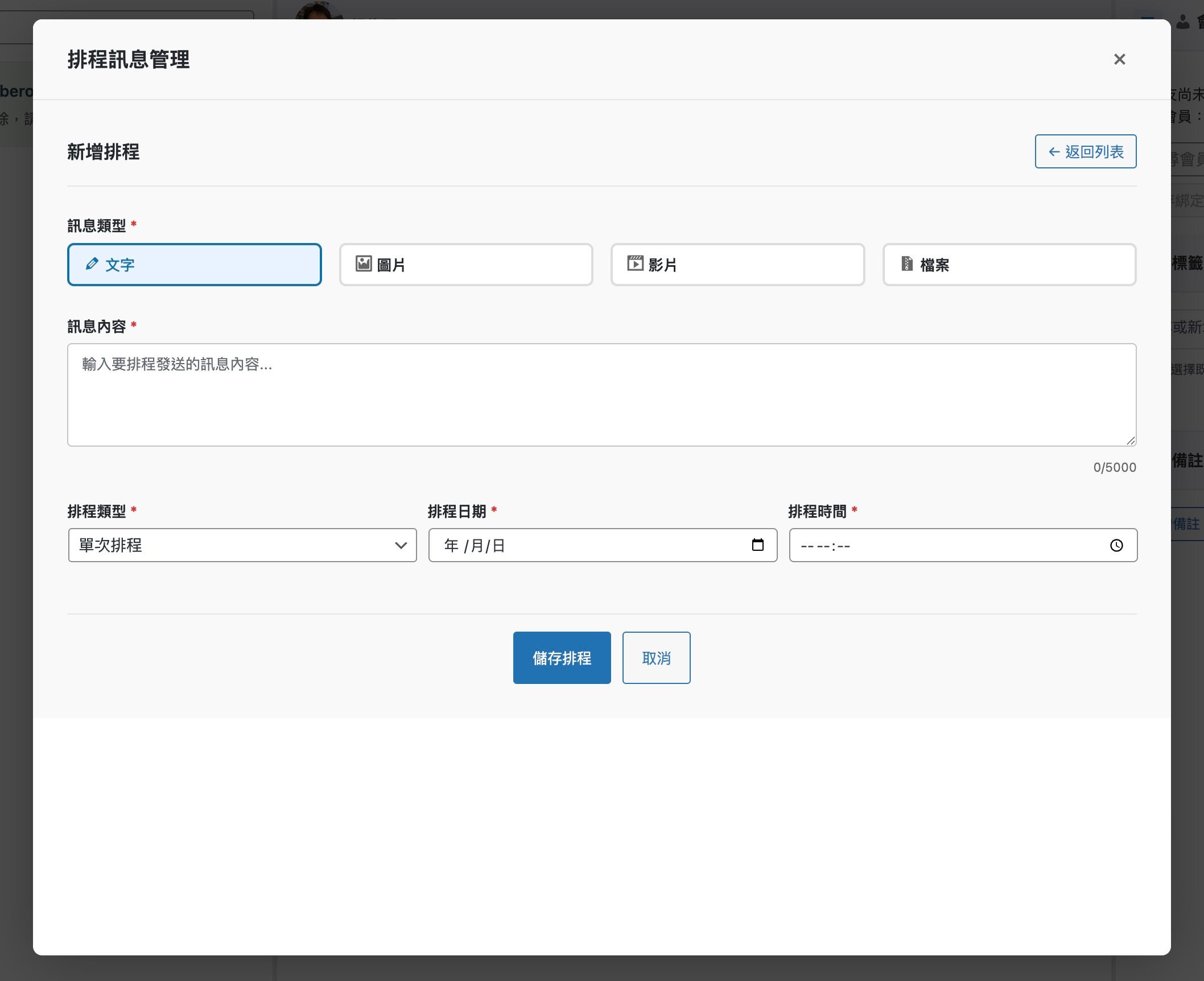Click 儲存排程 button

(x=562, y=658)
